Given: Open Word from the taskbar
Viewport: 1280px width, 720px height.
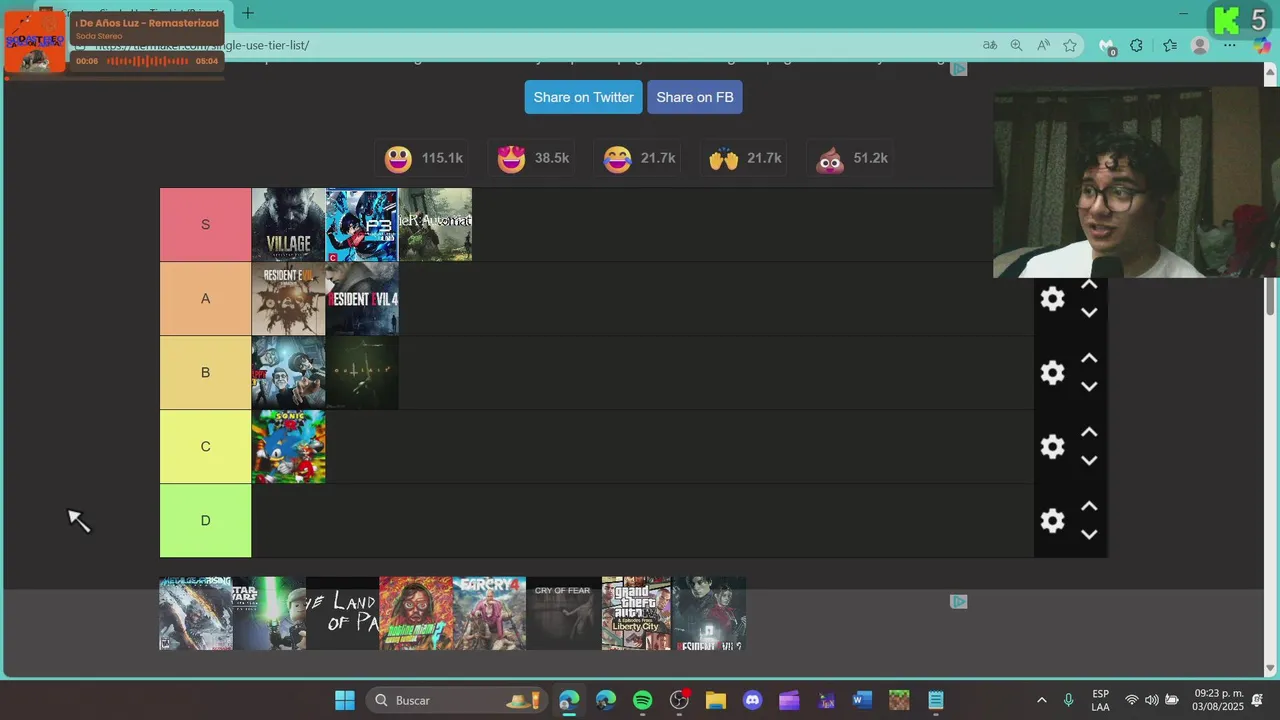Looking at the screenshot, I should point(862,700).
